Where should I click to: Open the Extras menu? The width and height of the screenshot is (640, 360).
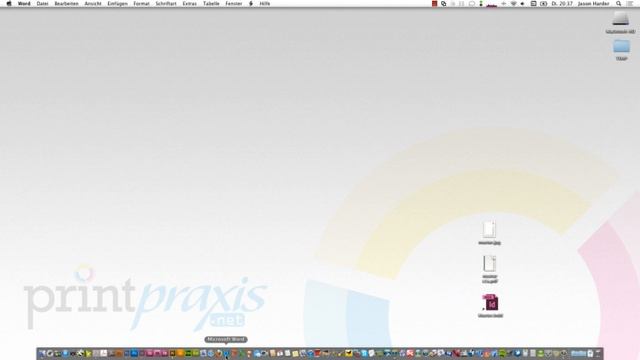click(x=190, y=4)
